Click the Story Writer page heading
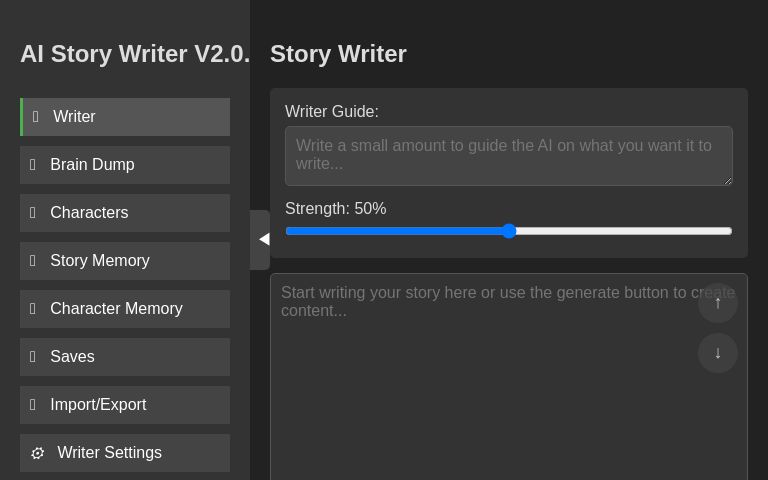Image resolution: width=768 pixels, height=480 pixels. (x=338, y=54)
